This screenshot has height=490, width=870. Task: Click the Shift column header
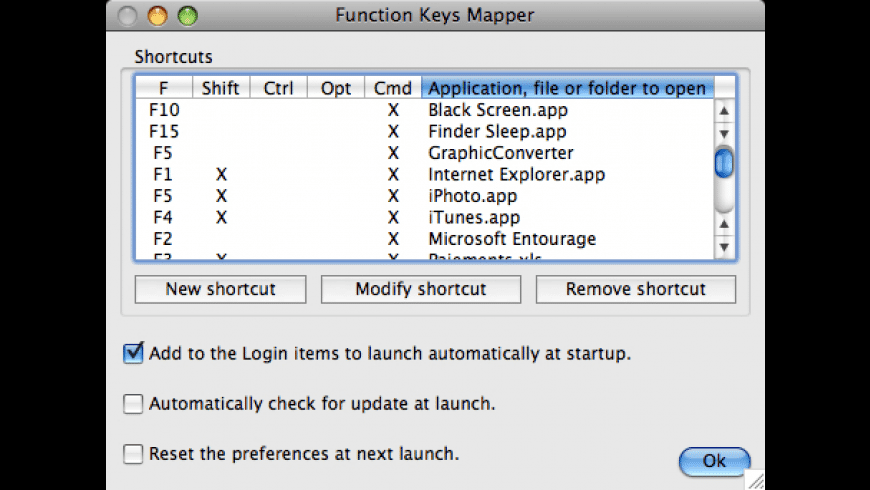click(220, 88)
